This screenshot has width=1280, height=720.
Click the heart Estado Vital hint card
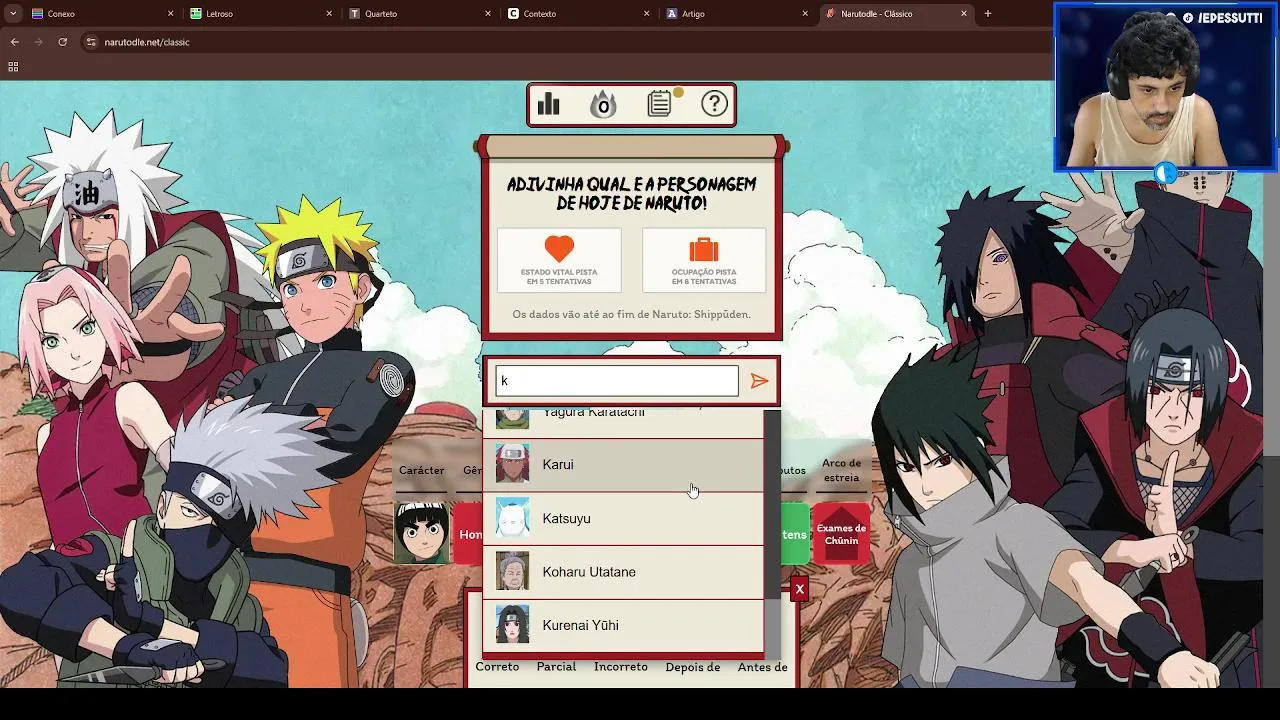pos(559,260)
